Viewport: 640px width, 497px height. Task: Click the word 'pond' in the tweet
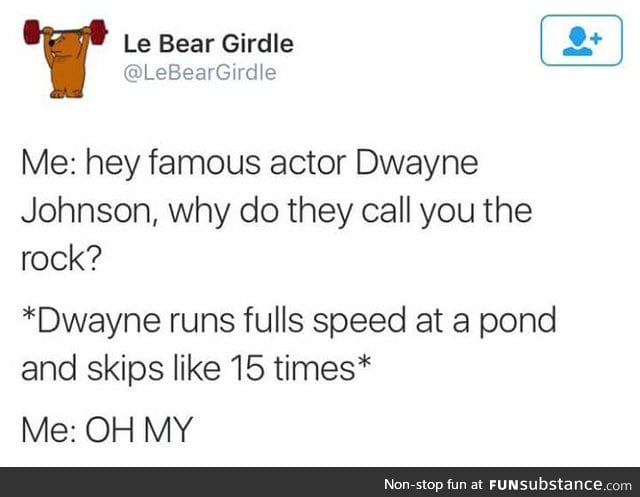pos(517,322)
